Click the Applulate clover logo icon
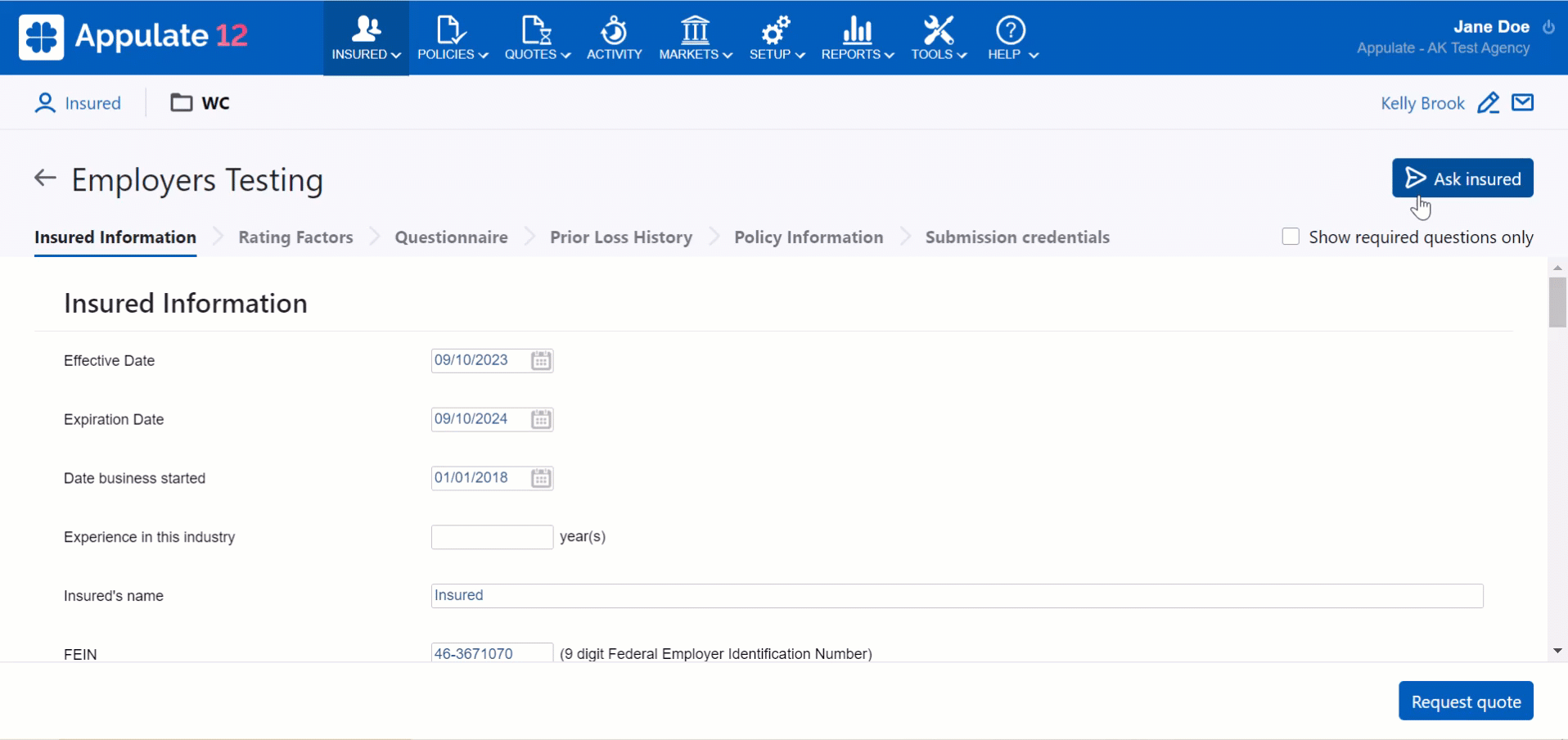1568x740 pixels. click(x=41, y=37)
